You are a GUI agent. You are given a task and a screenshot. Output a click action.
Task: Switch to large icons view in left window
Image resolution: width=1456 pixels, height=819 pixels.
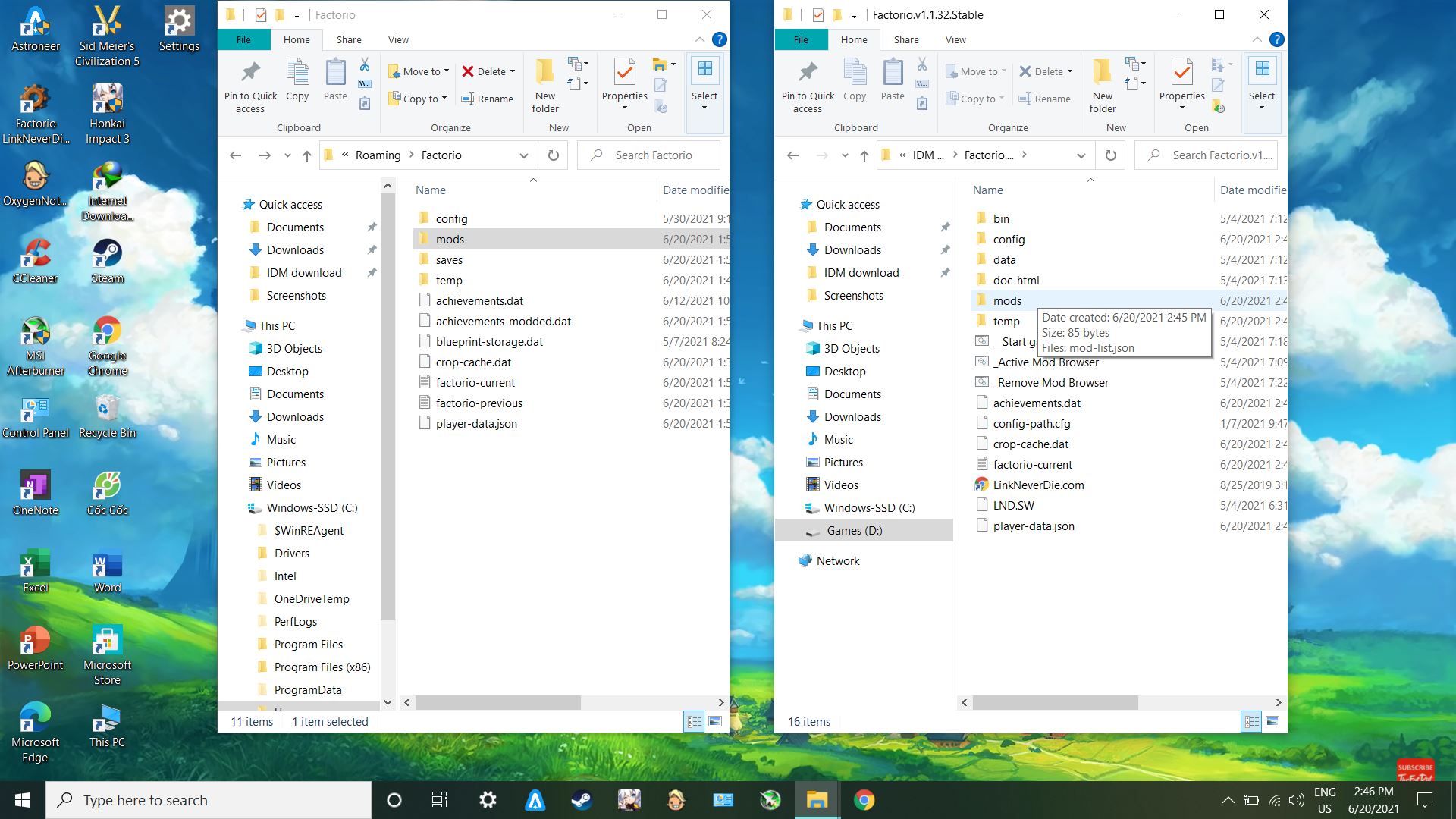[x=714, y=722]
